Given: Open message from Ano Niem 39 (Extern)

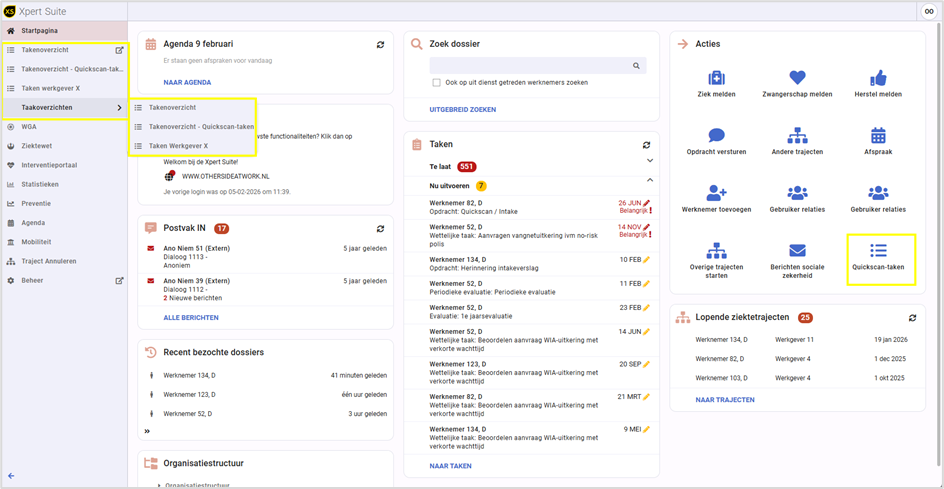Looking at the screenshot, I should coord(266,290).
